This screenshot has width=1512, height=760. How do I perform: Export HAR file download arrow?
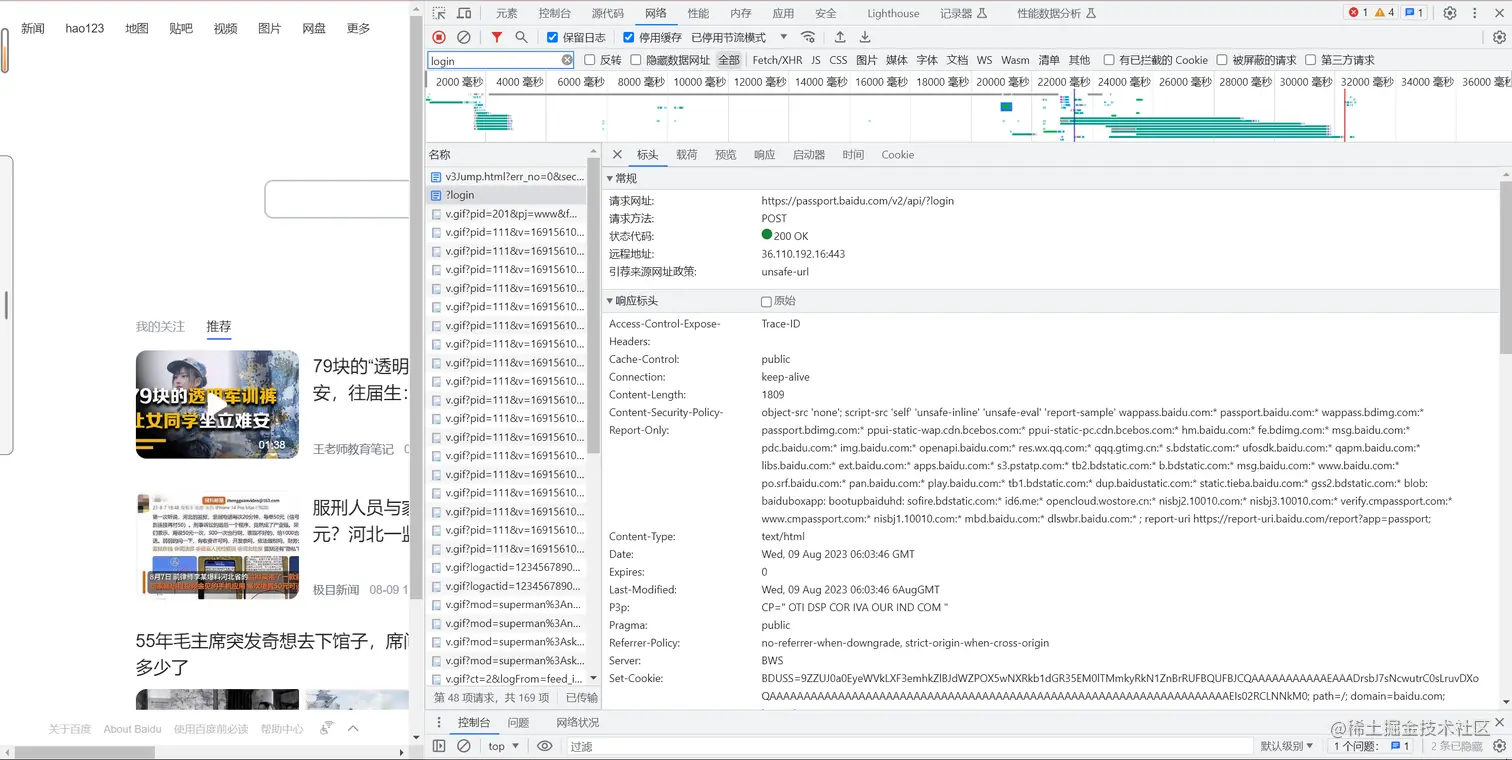(x=865, y=37)
